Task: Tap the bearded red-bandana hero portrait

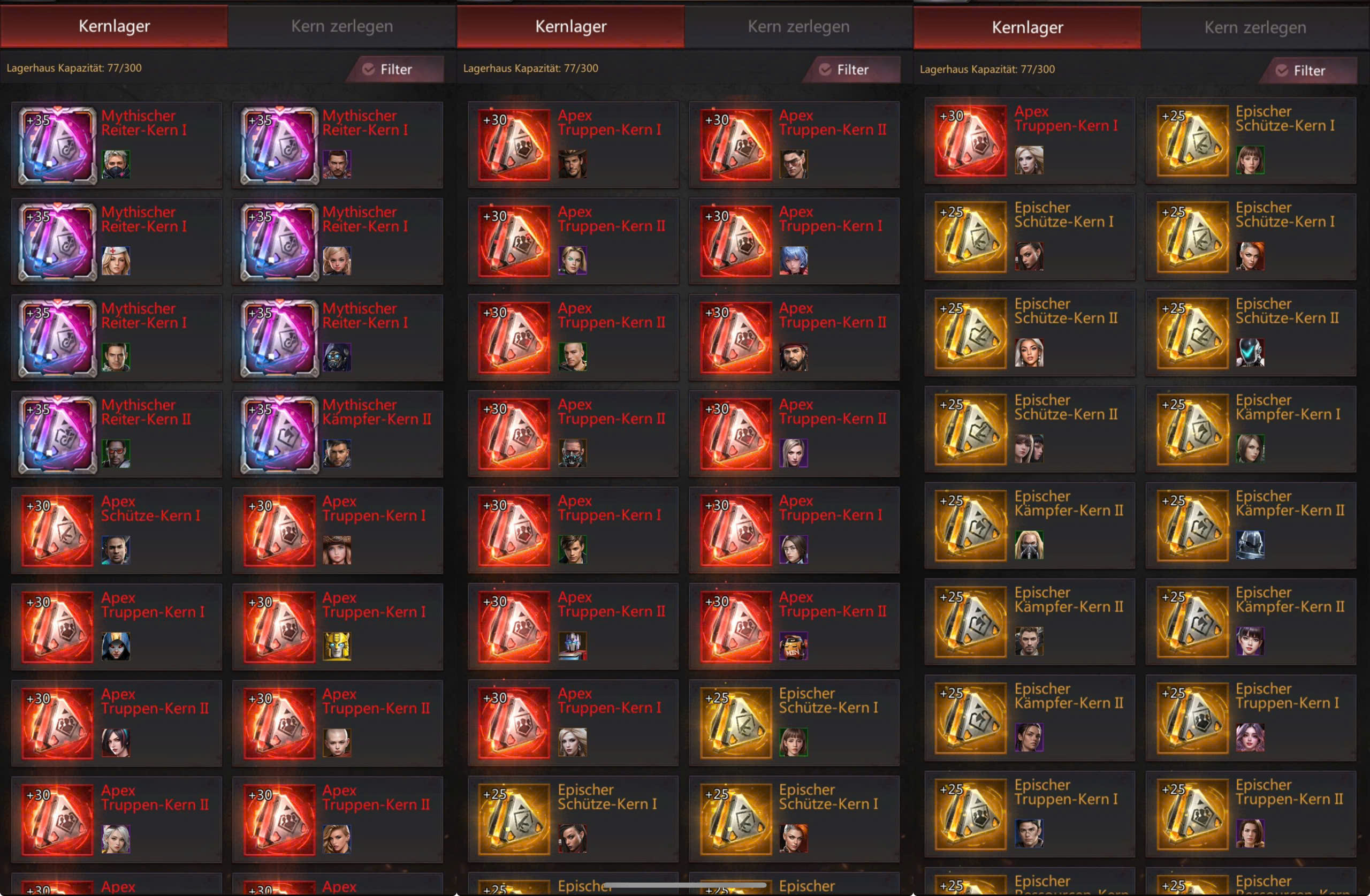Action: point(794,356)
